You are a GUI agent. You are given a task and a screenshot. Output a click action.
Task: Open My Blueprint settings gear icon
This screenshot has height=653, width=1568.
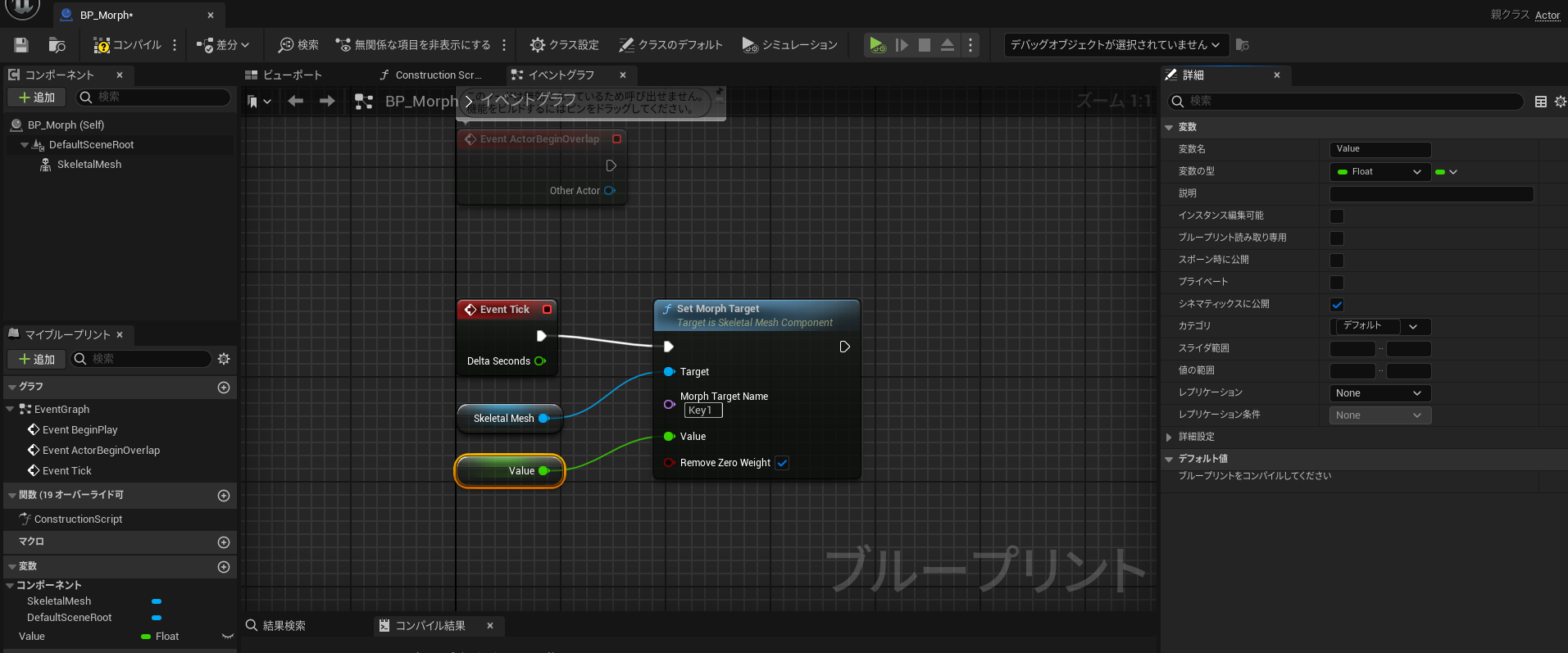(x=224, y=359)
